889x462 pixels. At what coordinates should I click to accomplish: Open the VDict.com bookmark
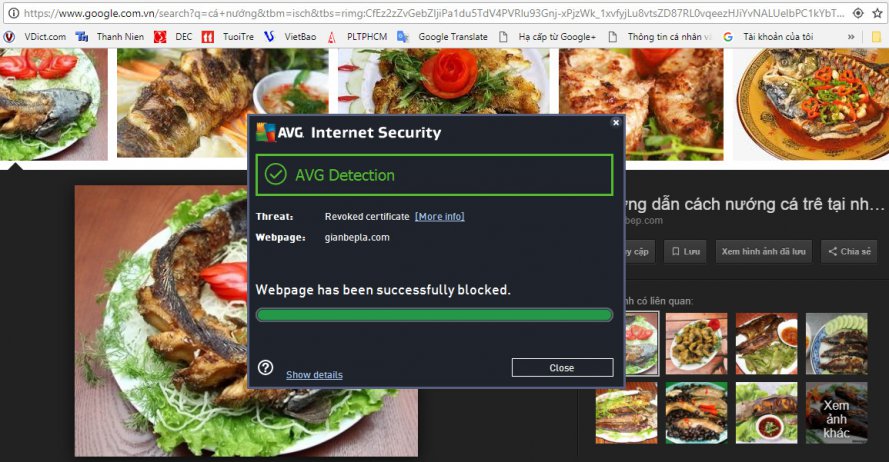37,36
